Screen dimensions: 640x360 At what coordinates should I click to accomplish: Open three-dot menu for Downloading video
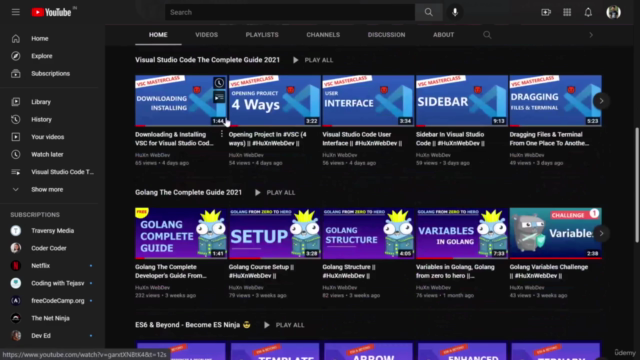[222, 134]
